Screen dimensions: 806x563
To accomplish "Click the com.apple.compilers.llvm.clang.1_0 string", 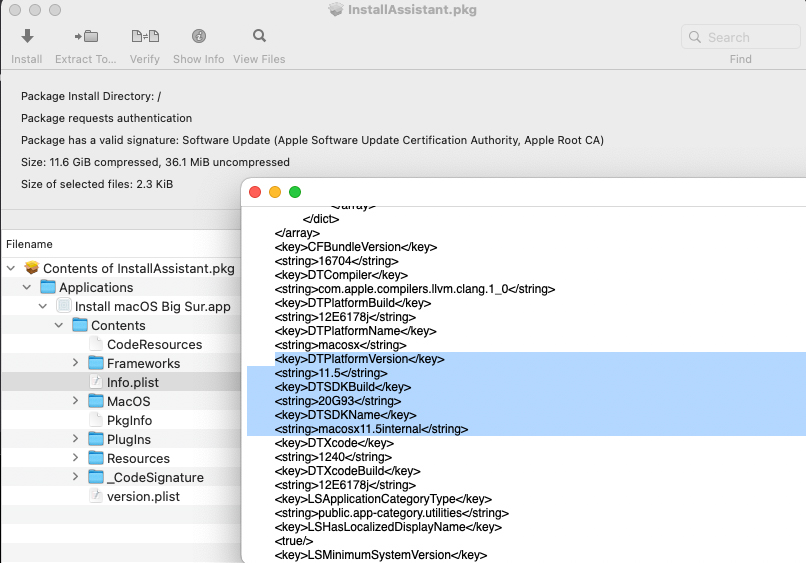I will coord(415,288).
